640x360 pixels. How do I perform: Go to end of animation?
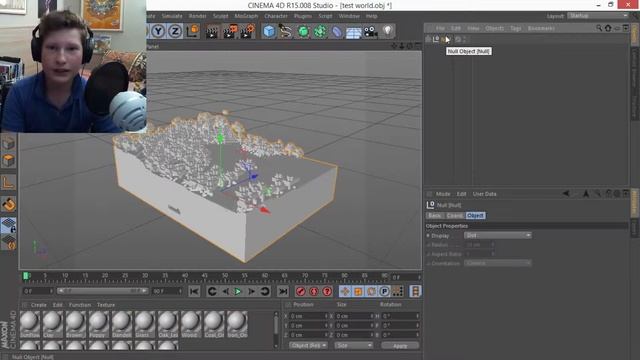point(282,291)
